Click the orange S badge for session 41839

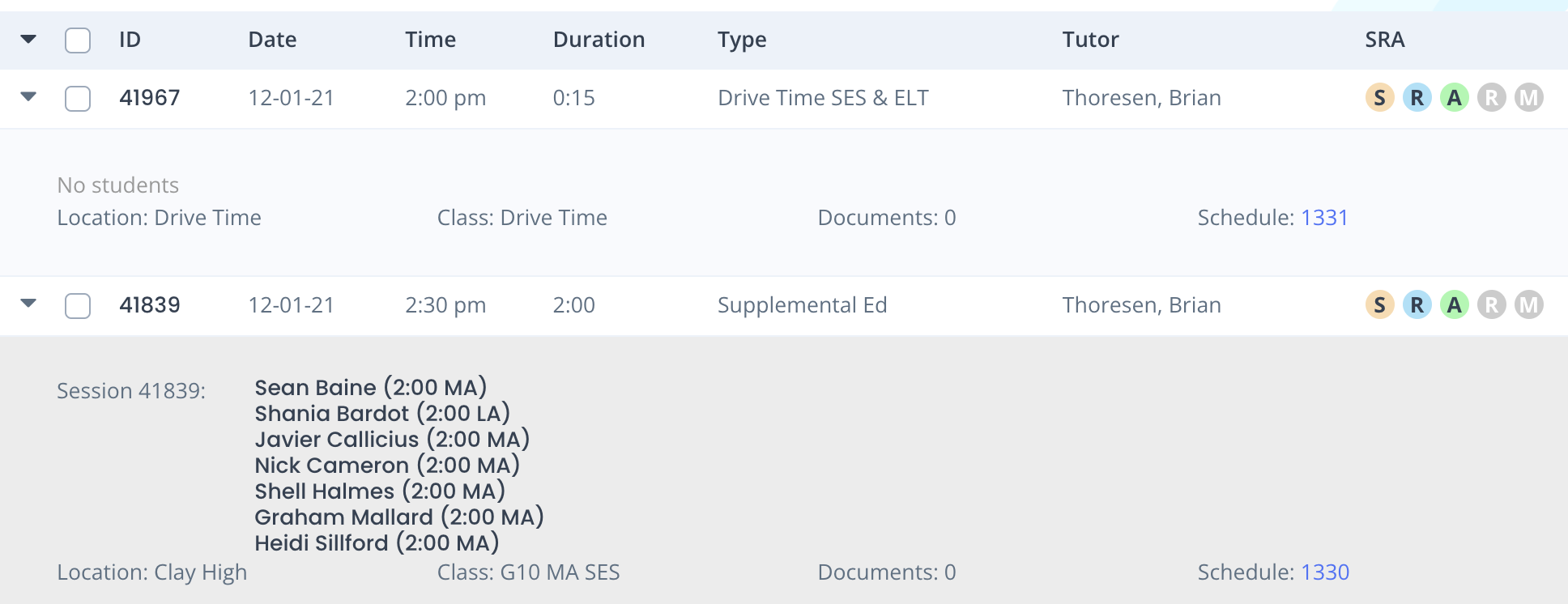(x=1379, y=305)
